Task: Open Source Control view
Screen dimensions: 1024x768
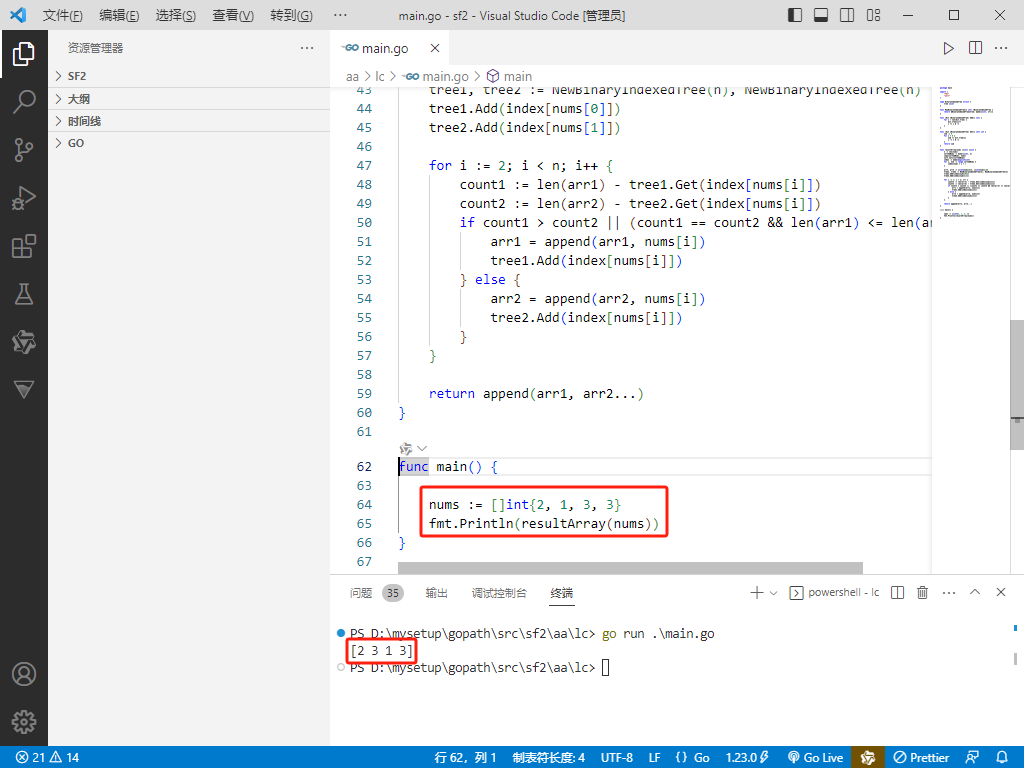Action: (x=24, y=150)
